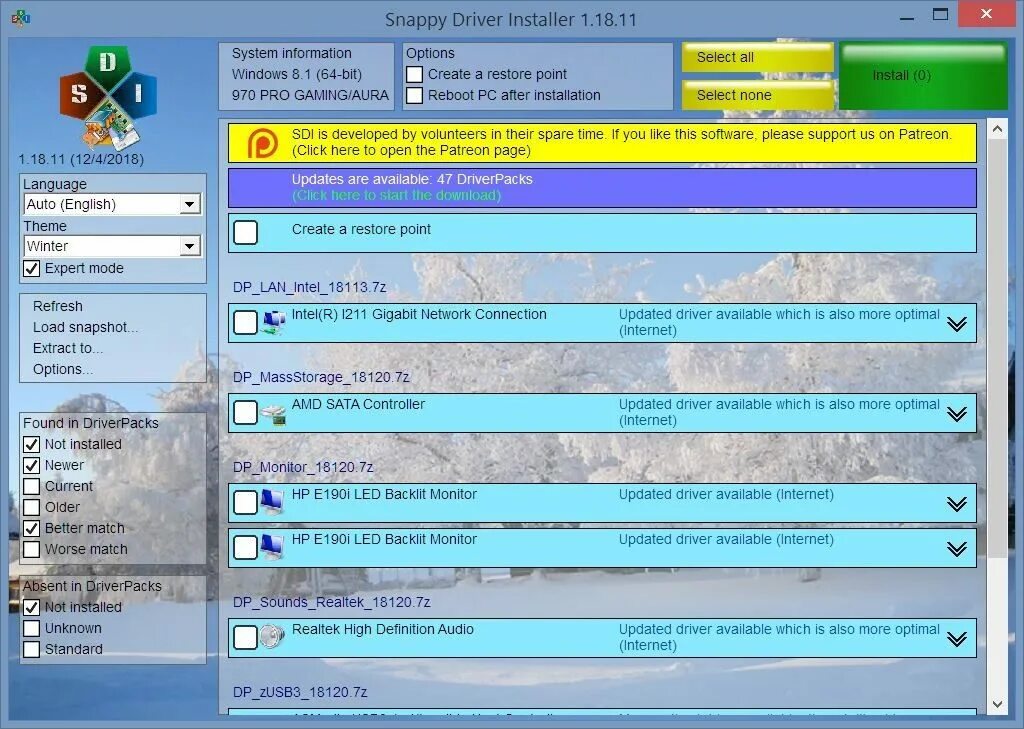Screen dimensions: 1024x729
Task: Open the Theme dropdown
Action: point(112,246)
